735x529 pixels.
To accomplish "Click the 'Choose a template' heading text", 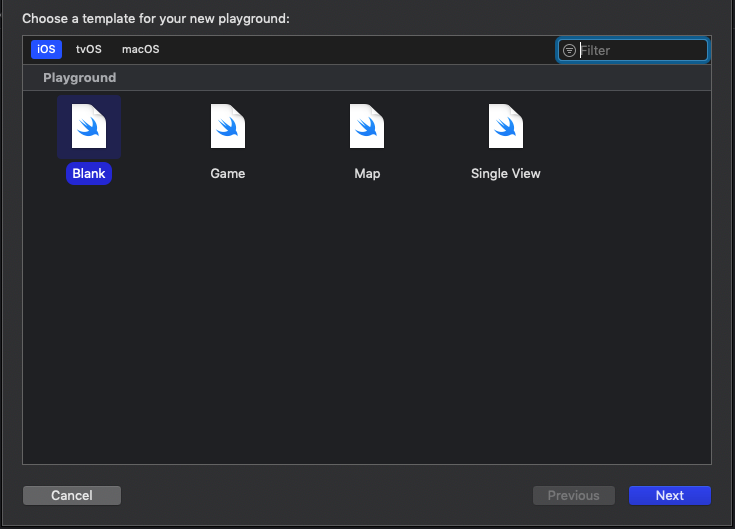I will click(155, 18).
